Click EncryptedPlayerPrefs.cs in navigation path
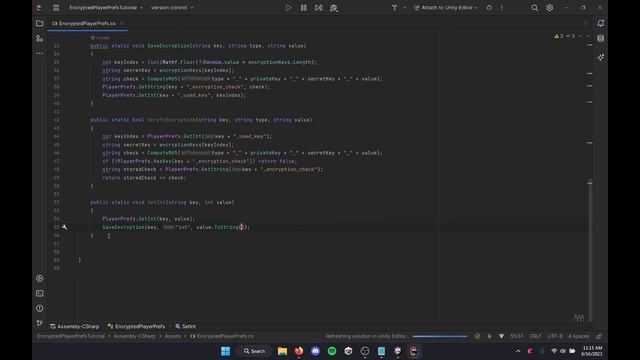Screen dimensions: 640x360 point(222,336)
